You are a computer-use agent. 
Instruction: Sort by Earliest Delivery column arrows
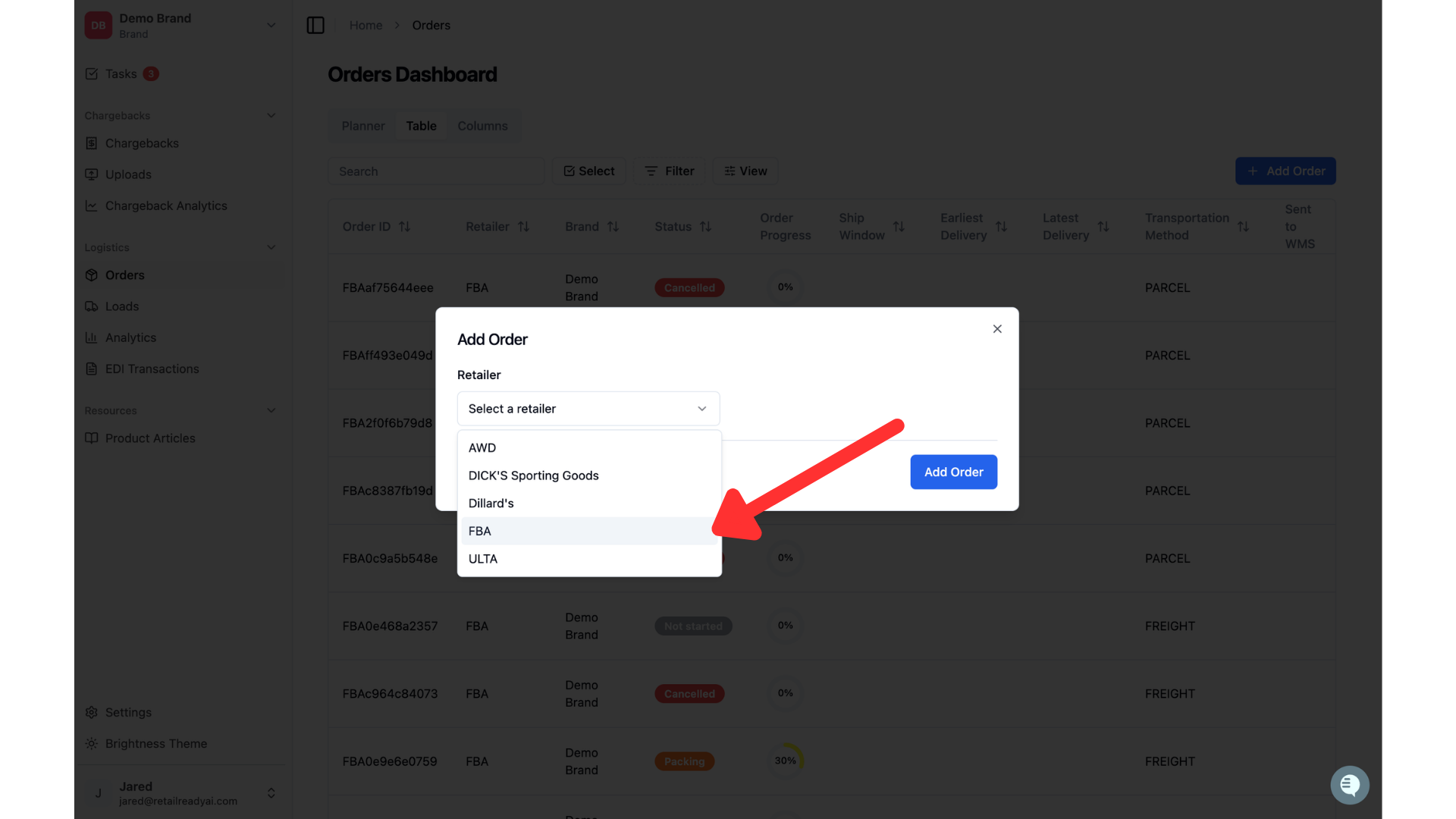pos(1002,227)
